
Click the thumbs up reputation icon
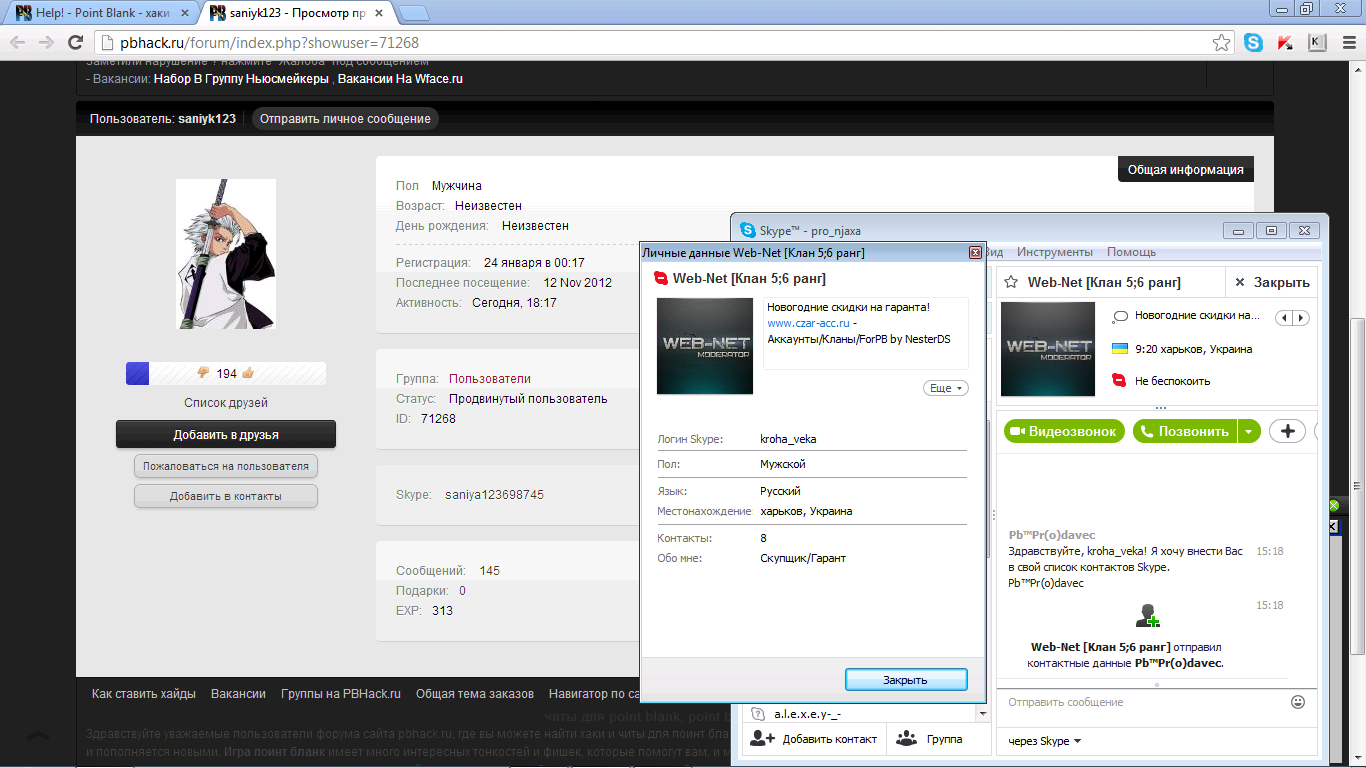(248, 373)
